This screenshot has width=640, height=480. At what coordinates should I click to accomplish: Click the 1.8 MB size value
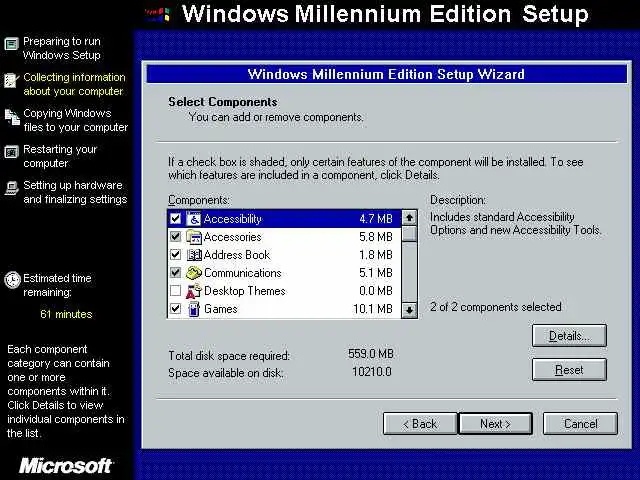(x=376, y=255)
